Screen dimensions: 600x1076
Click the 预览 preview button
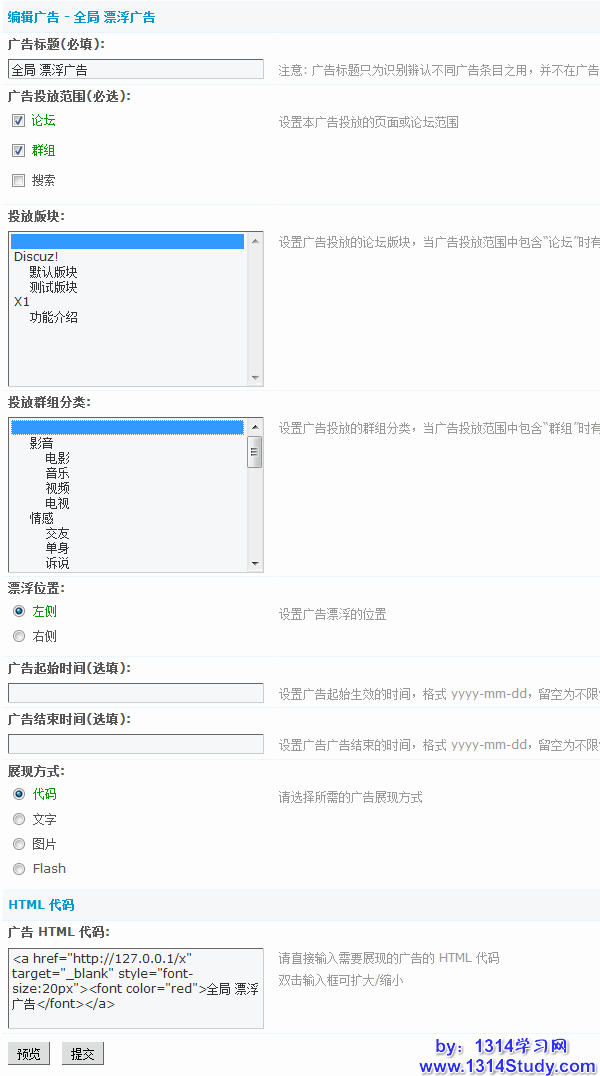(29, 1054)
